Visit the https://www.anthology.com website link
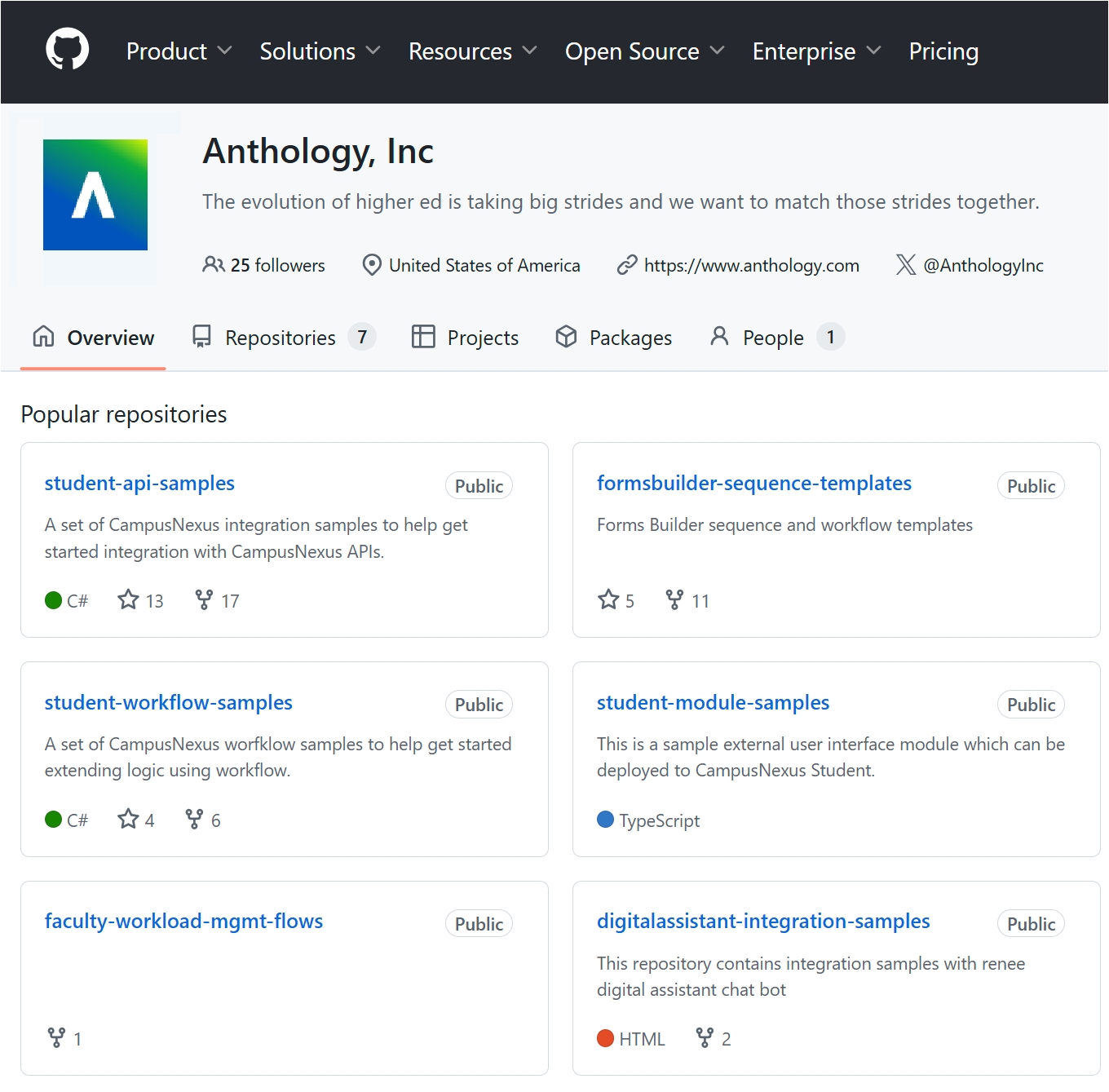This screenshot has width=1109, height=1092. click(751, 266)
